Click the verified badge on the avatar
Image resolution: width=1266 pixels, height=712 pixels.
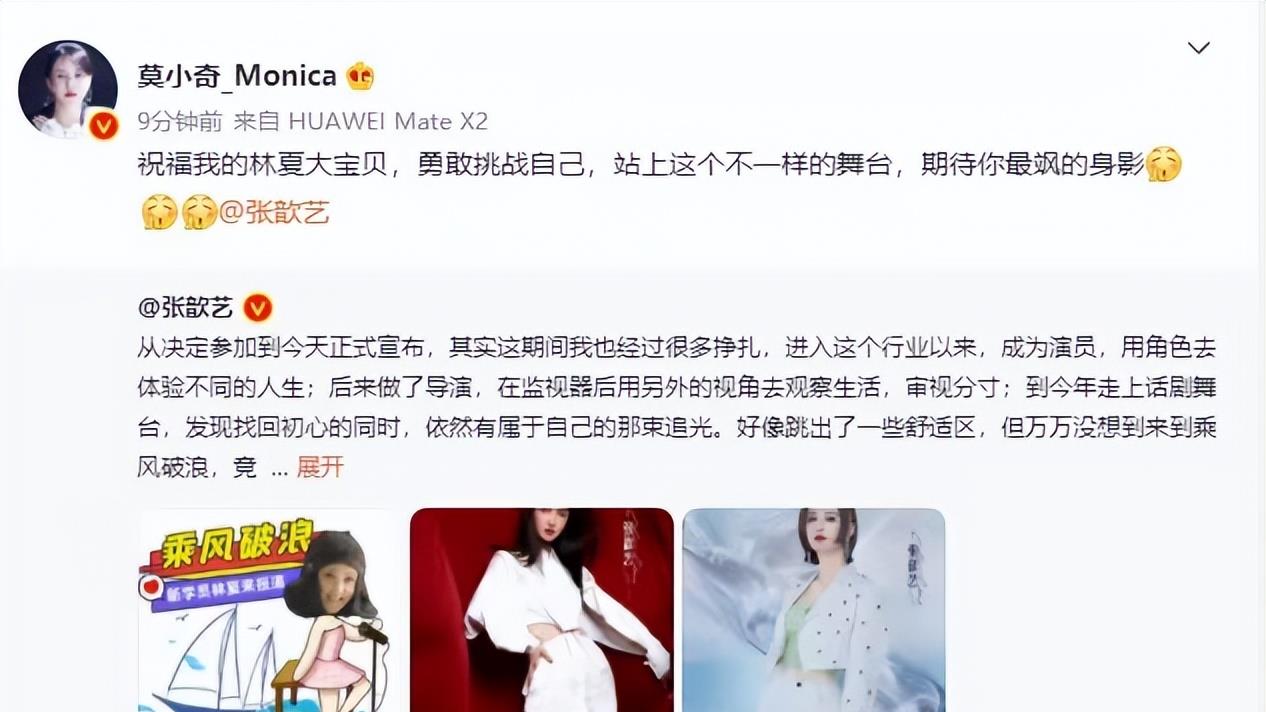[103, 125]
